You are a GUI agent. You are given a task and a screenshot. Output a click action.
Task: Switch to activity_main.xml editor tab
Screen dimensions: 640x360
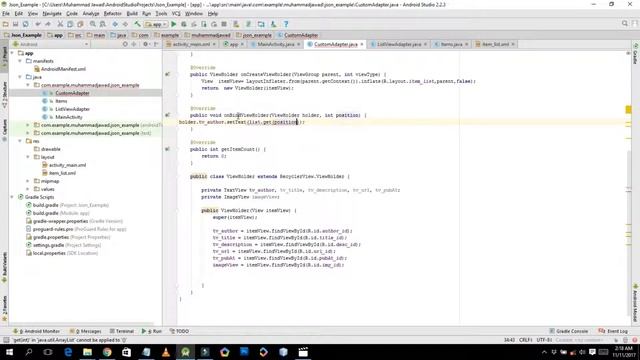click(191, 44)
